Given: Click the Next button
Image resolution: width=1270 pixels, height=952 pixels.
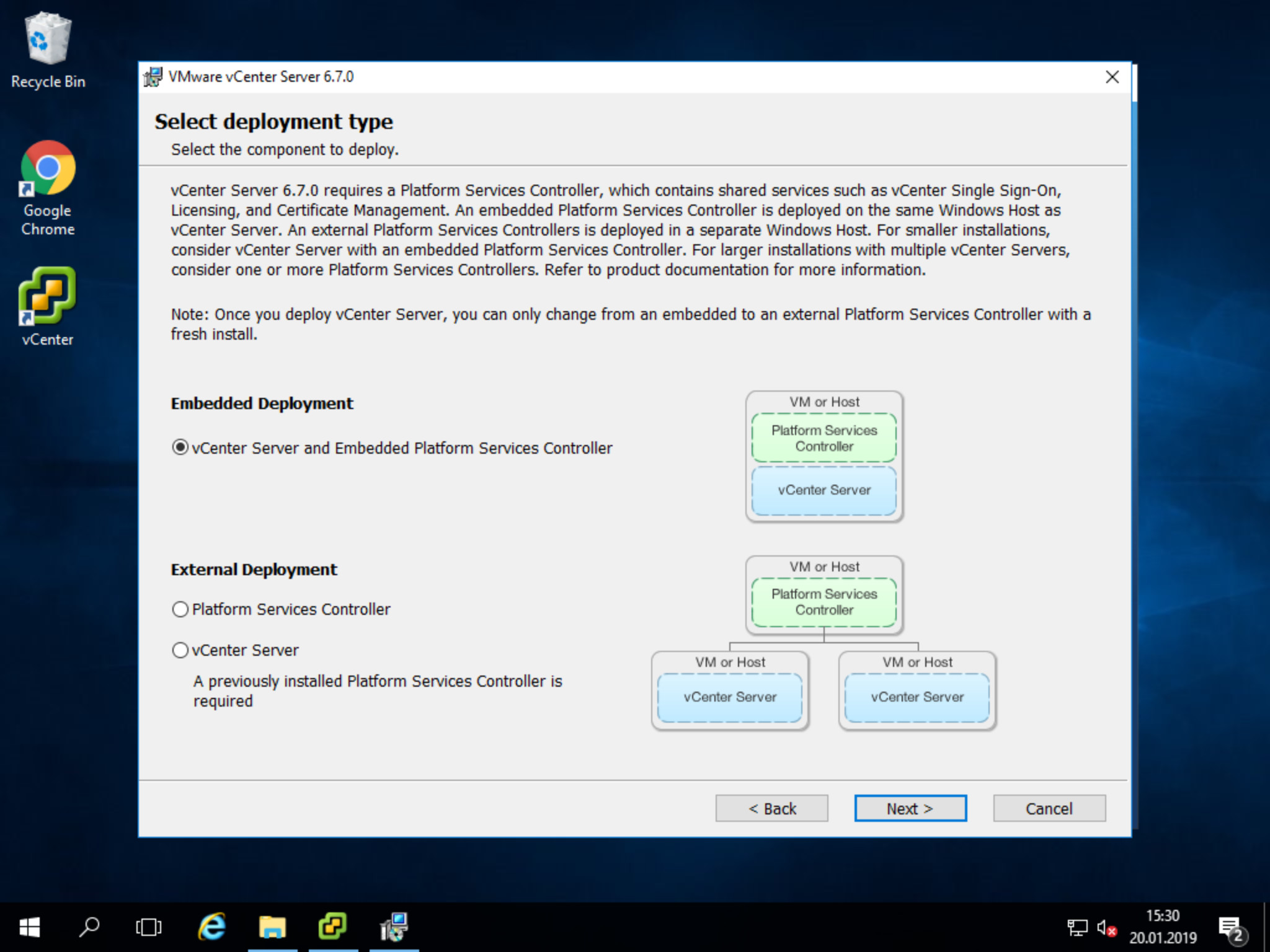Looking at the screenshot, I should (x=910, y=808).
